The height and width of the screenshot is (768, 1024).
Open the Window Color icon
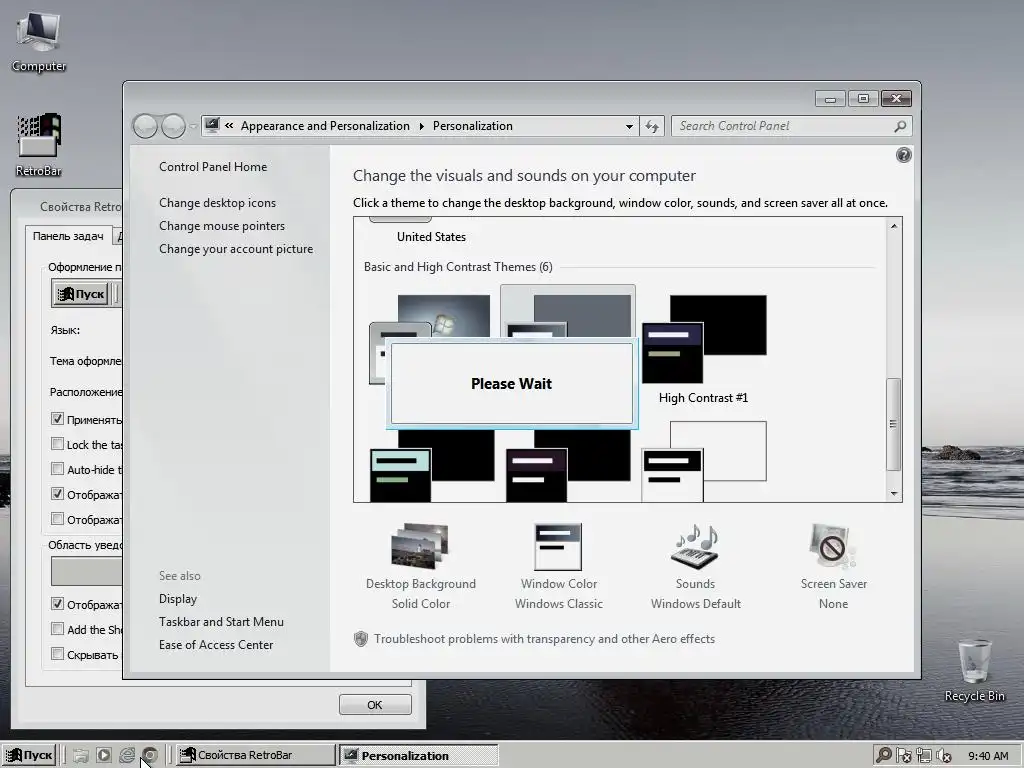click(558, 547)
